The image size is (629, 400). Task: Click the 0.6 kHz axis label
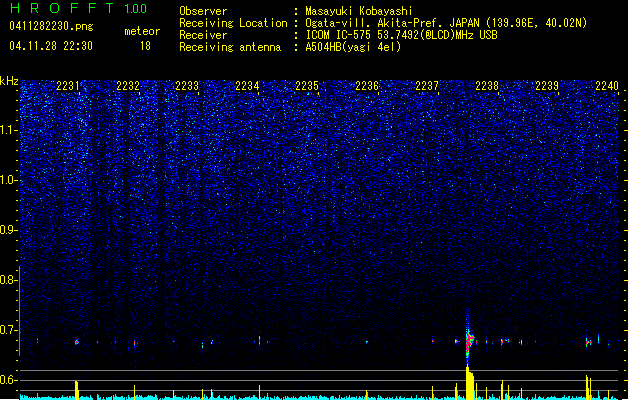[x=9, y=380]
